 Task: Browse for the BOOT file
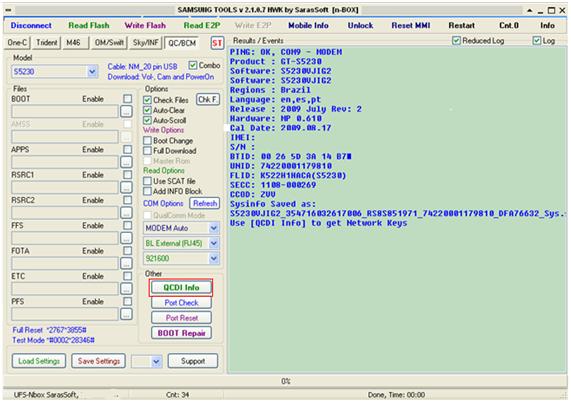(126, 111)
